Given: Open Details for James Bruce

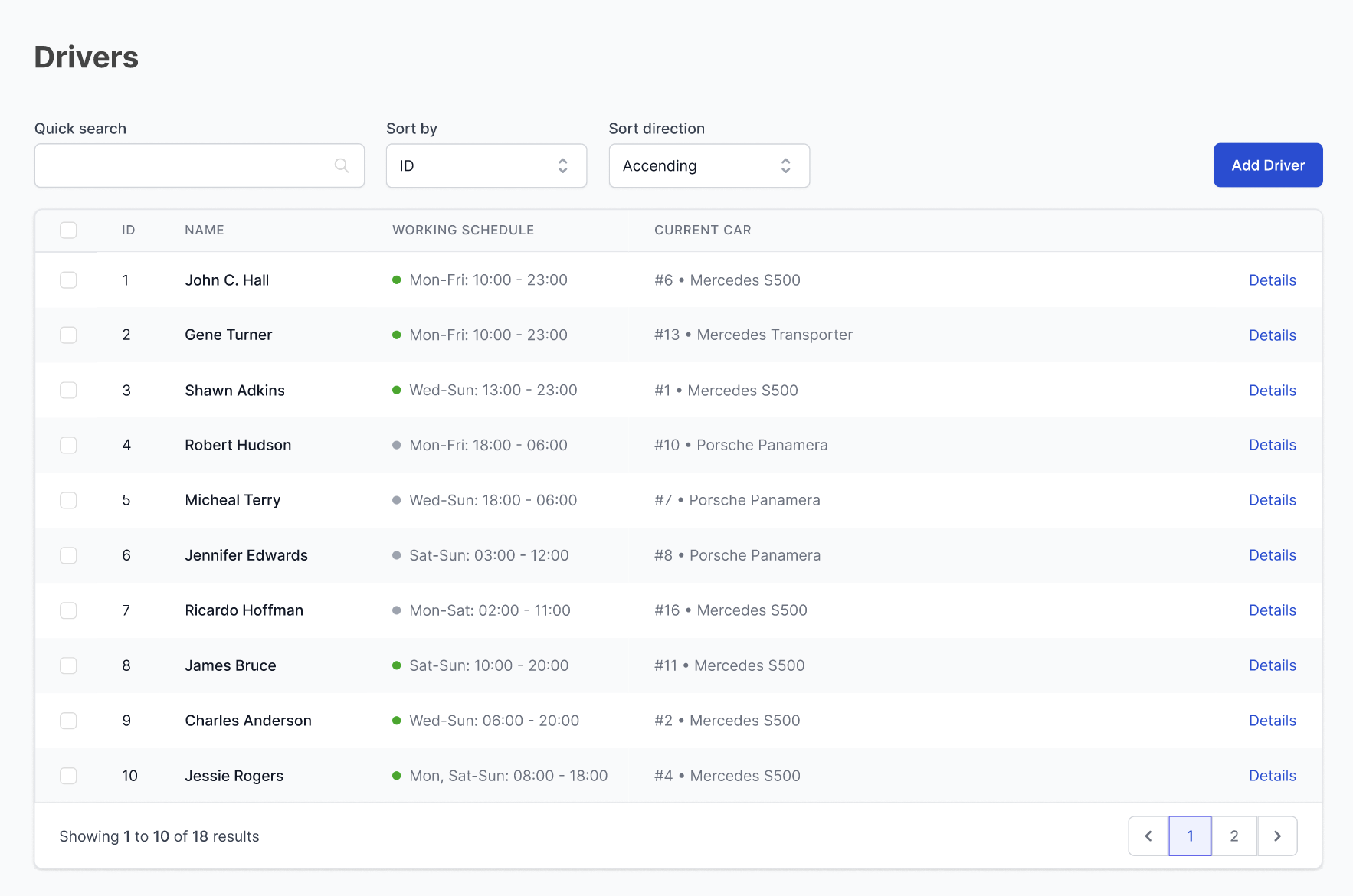Looking at the screenshot, I should [x=1273, y=665].
